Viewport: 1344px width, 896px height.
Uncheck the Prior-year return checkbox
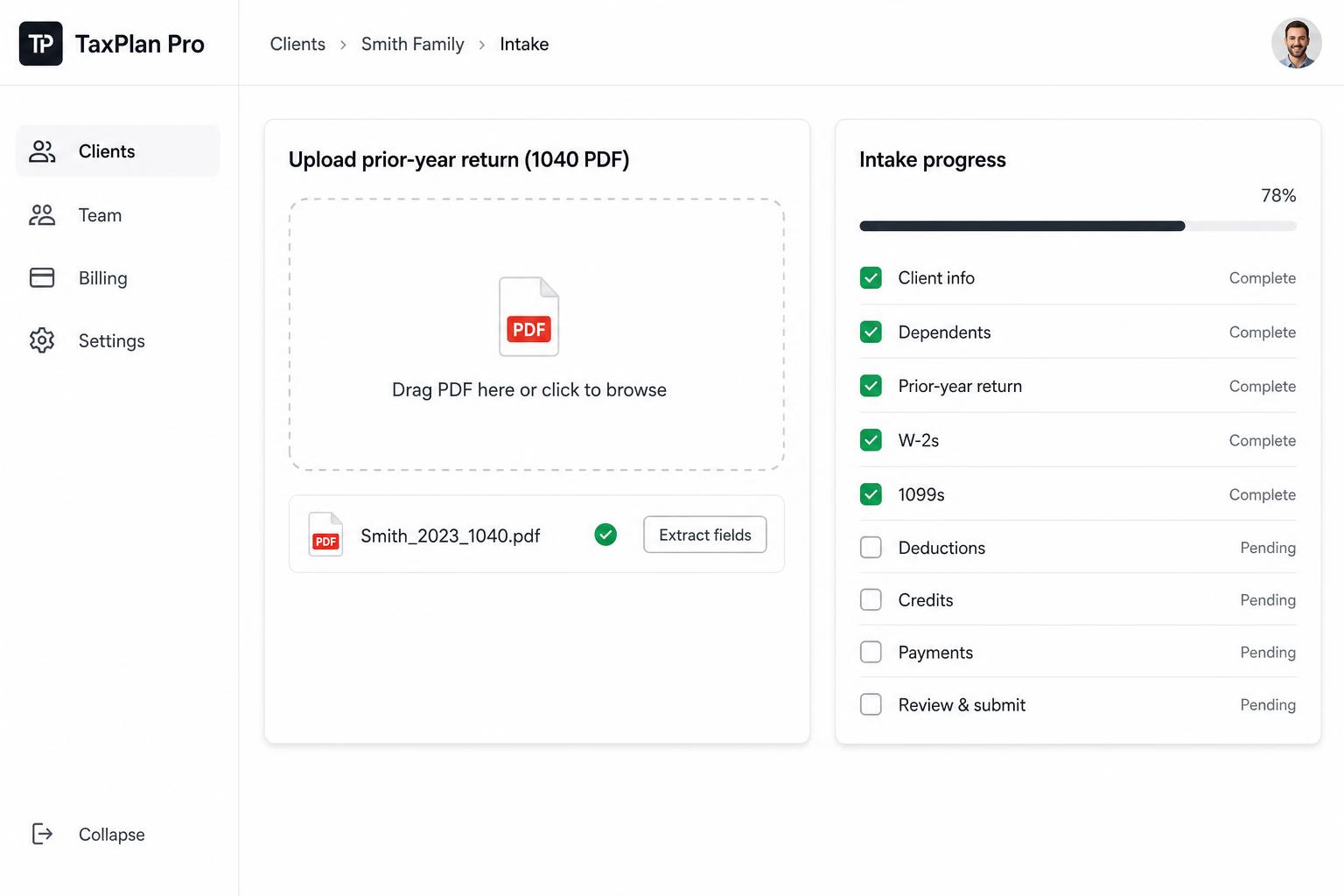[x=871, y=386]
